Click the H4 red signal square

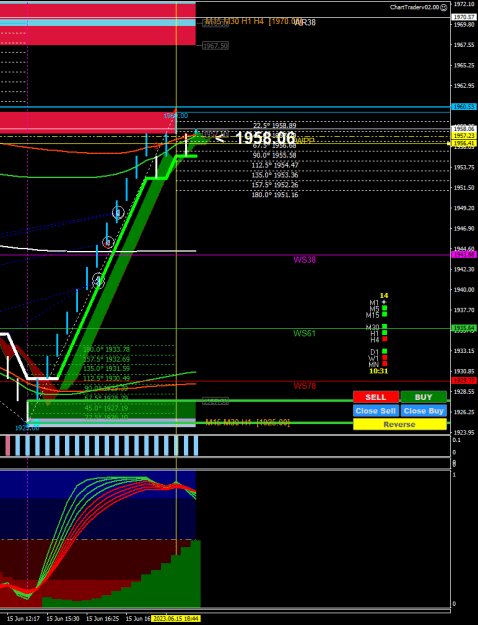384,339
